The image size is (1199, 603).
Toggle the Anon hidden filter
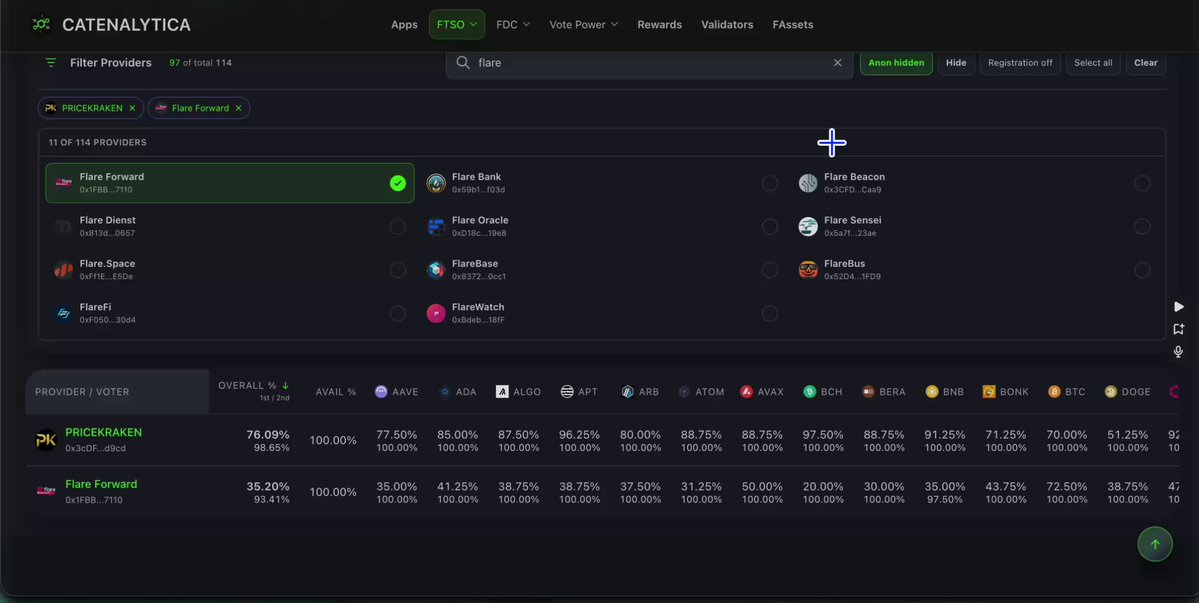[896, 63]
